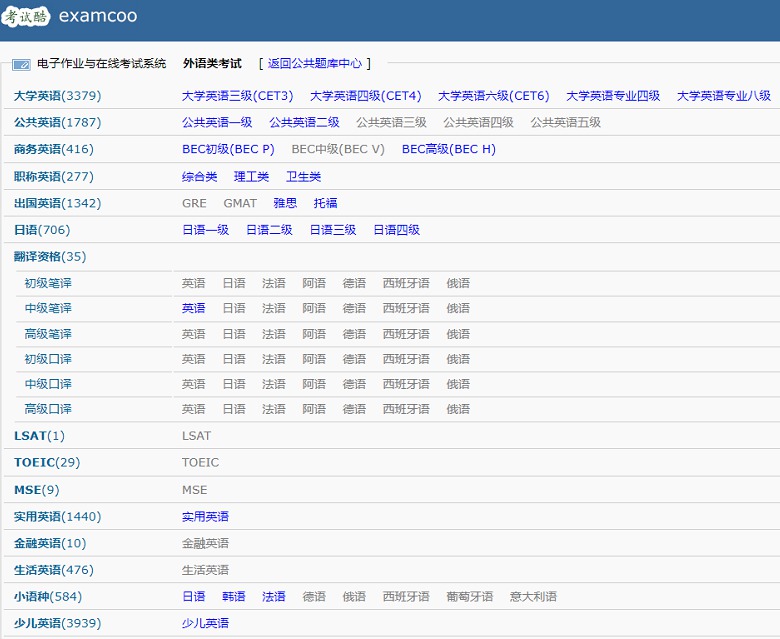Viewport: 780px width, 639px height.
Task: Go to 大学英语专业八级 section
Action: (x=723, y=96)
